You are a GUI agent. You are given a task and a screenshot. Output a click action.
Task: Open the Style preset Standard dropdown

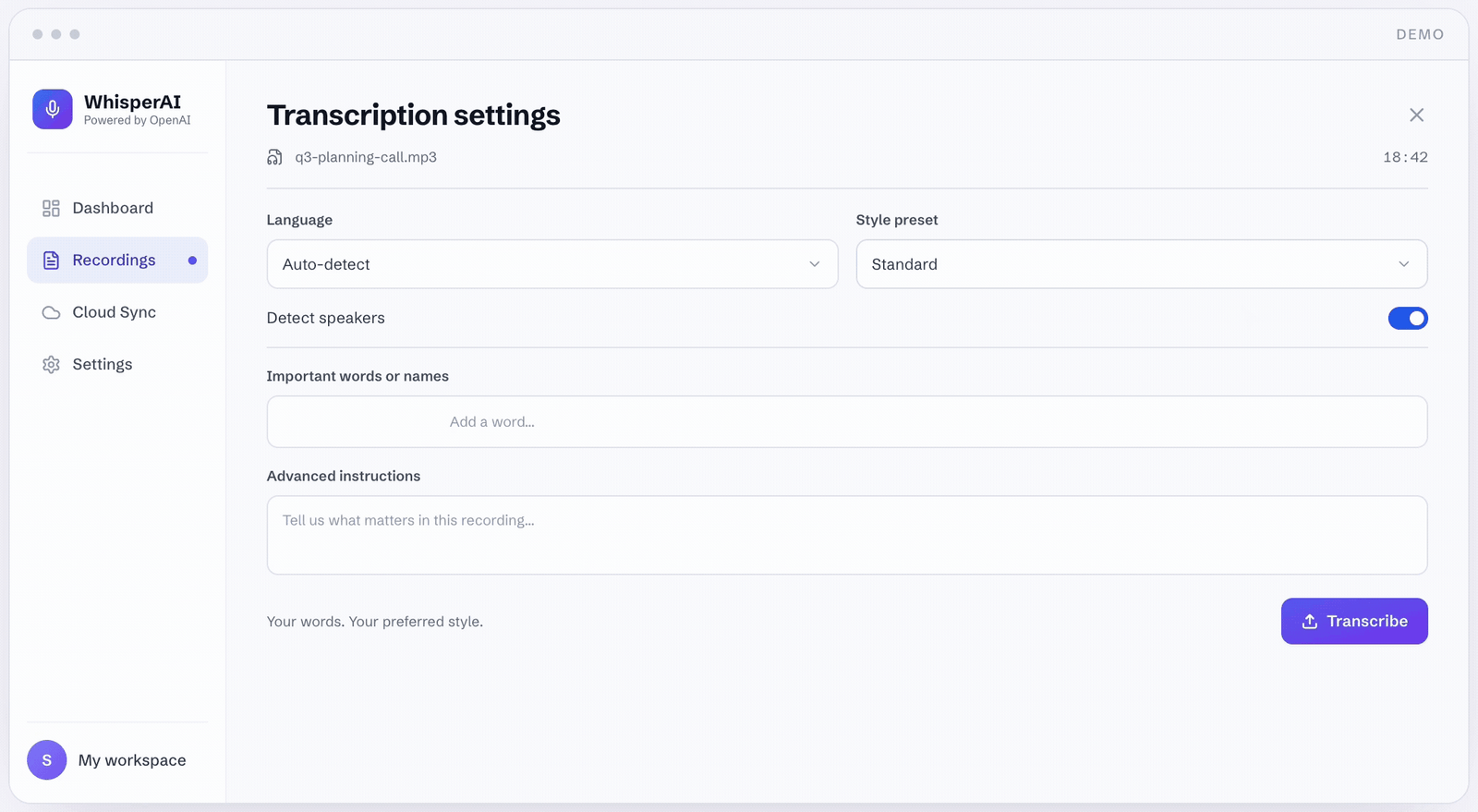pyautogui.click(x=1142, y=264)
